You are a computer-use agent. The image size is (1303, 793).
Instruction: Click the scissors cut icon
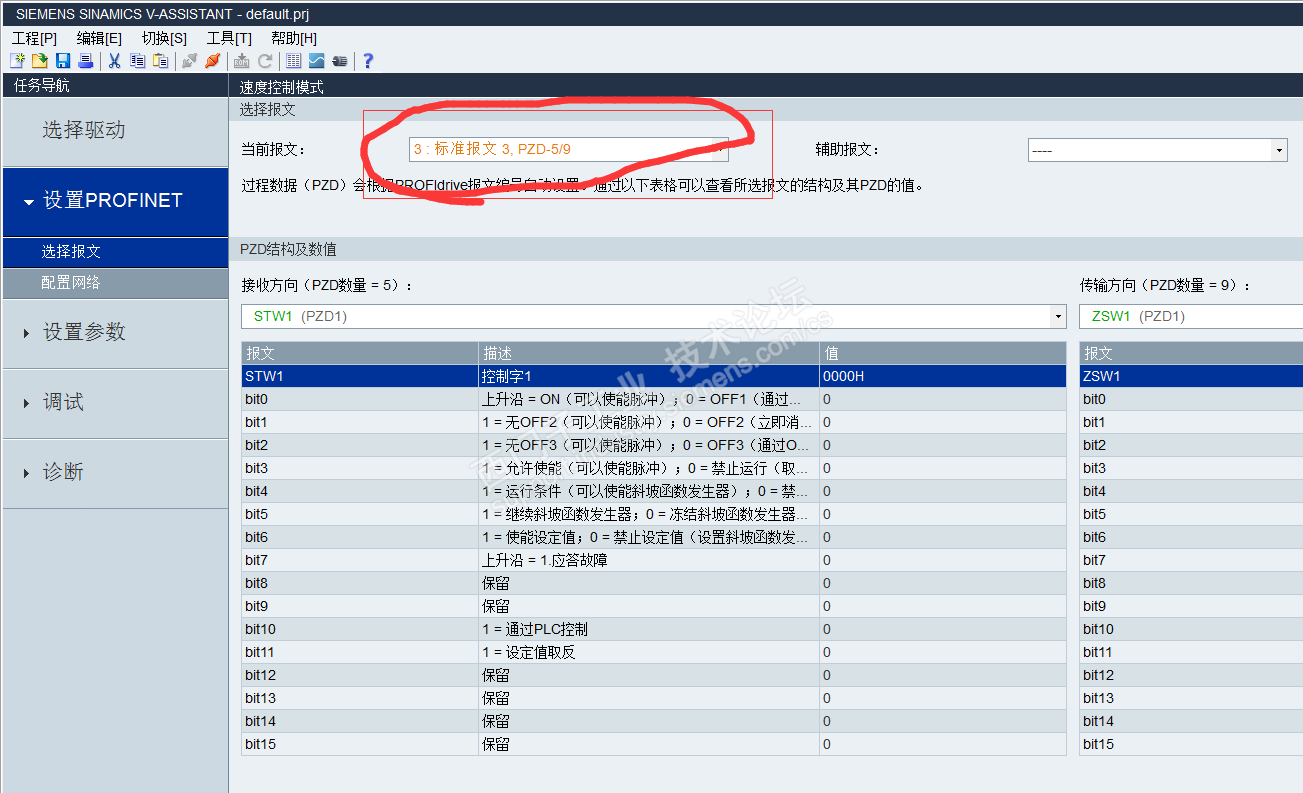pos(114,61)
